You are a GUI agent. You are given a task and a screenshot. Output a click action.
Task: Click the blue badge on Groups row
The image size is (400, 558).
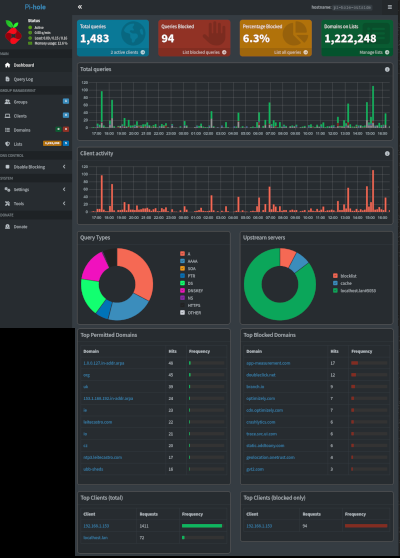point(66,101)
